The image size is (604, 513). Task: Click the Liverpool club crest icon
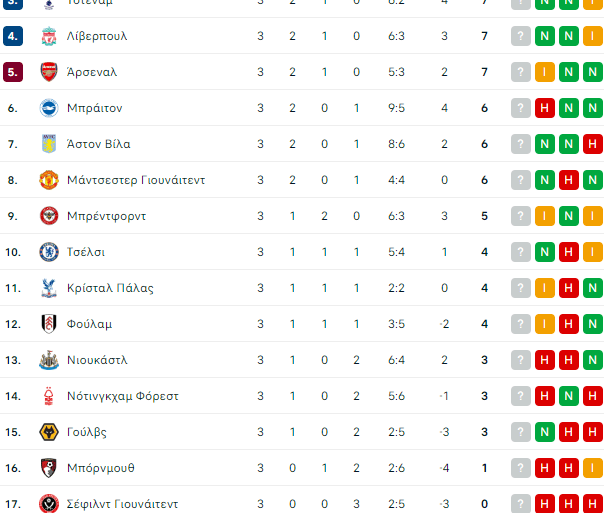[49, 36]
